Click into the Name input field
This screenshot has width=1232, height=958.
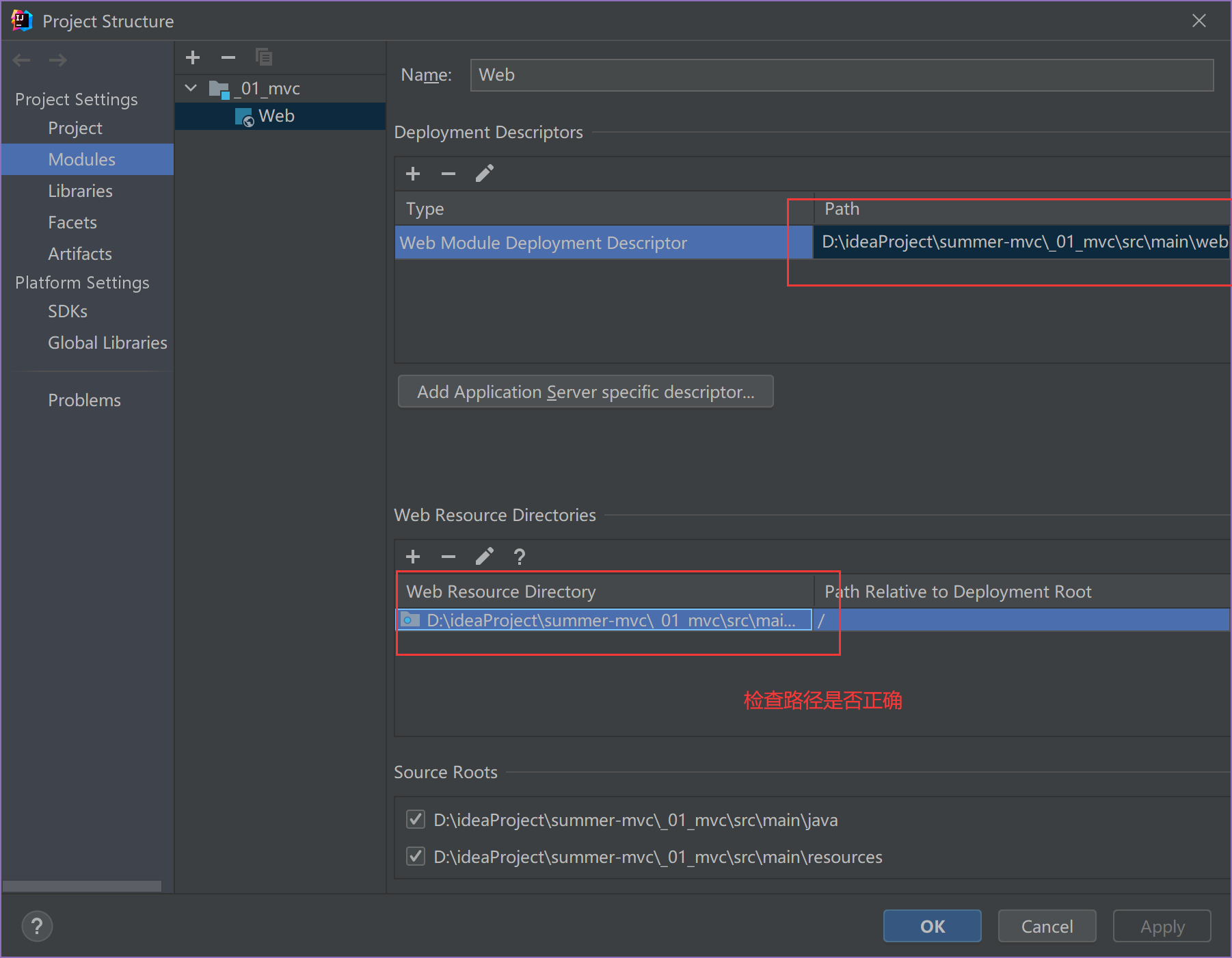[x=841, y=75]
